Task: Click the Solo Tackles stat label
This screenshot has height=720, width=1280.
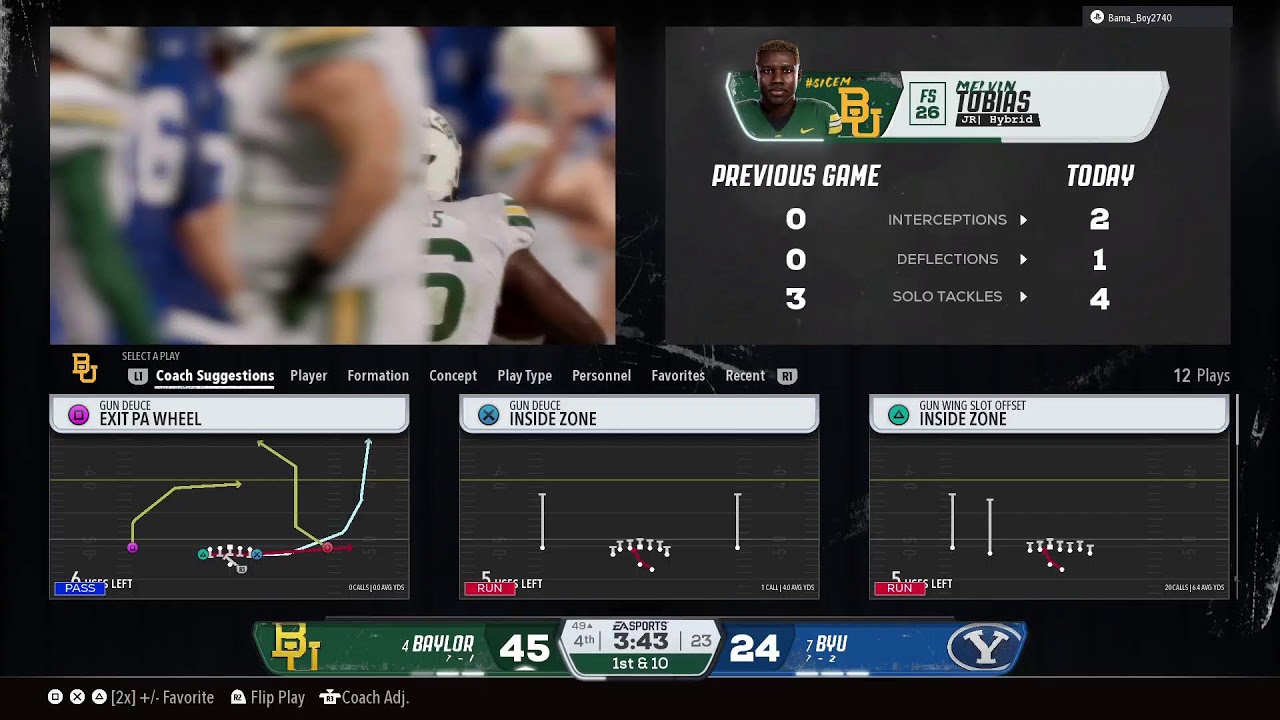Action: (x=947, y=297)
